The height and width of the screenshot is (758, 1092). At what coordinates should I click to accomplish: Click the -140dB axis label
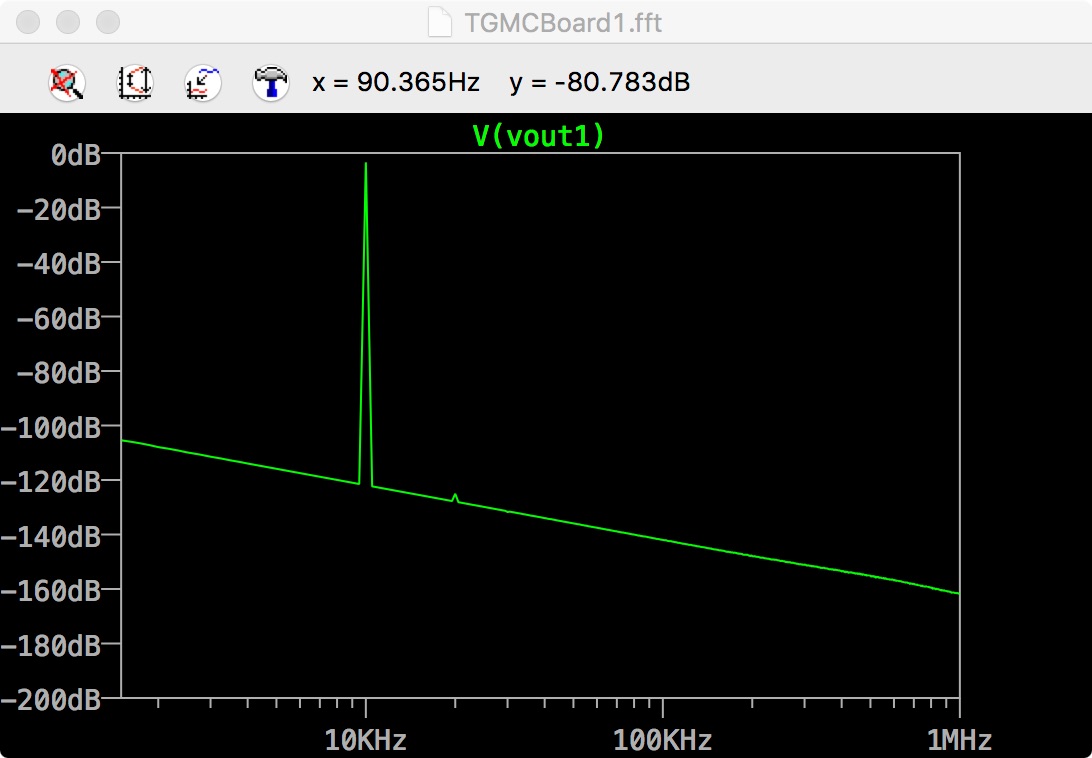click(51, 536)
